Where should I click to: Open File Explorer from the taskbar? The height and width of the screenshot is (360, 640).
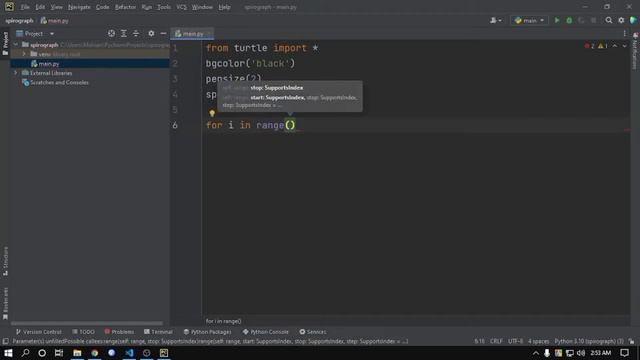point(77,353)
